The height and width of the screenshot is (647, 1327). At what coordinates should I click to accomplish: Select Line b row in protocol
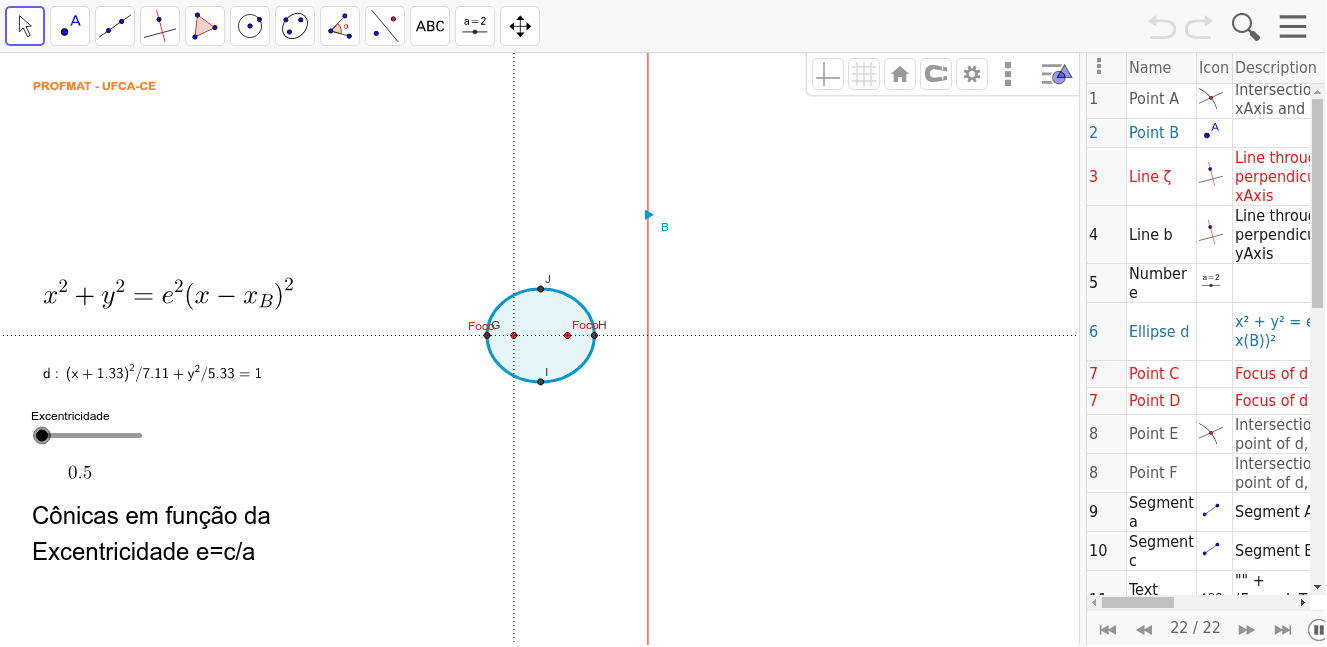click(1198, 234)
